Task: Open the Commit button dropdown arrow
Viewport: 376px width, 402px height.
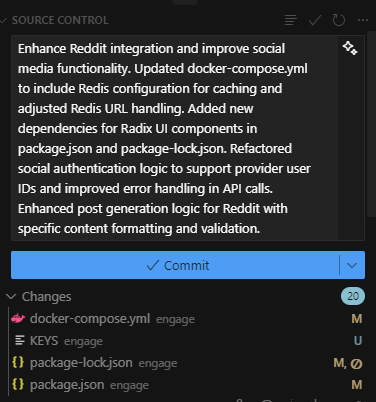Action: coord(352,265)
